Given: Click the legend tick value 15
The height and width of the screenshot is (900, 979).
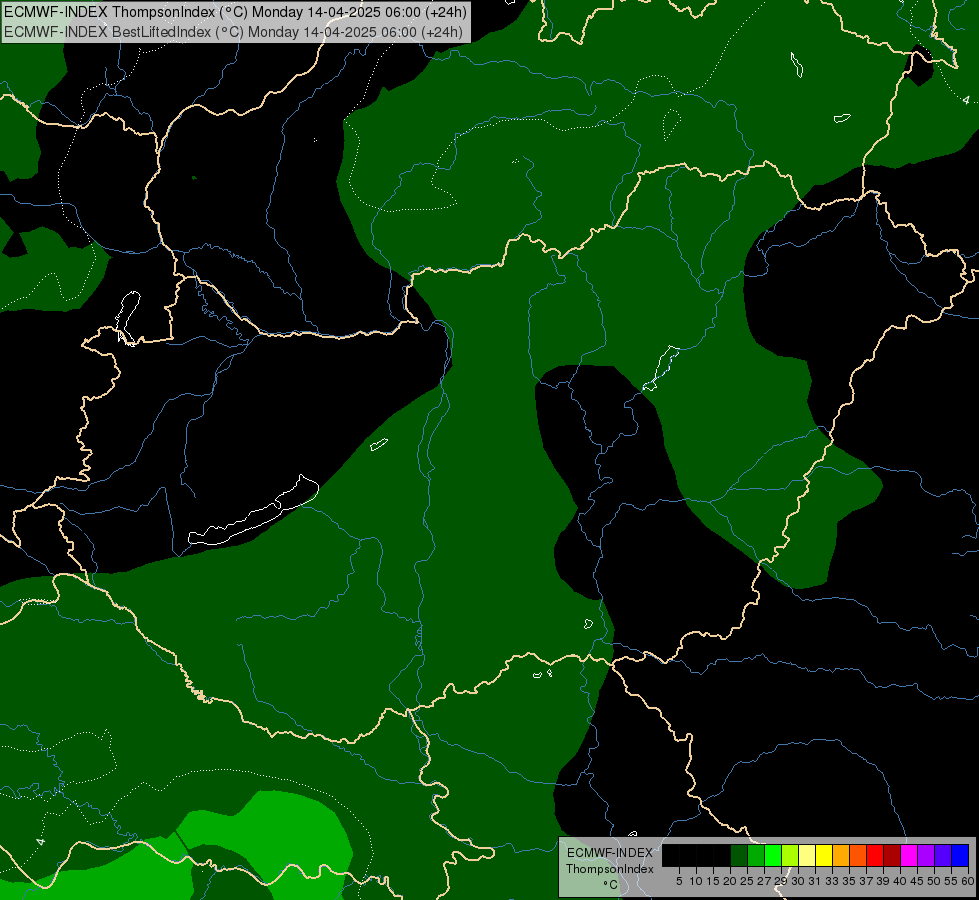Looking at the screenshot, I should [x=714, y=881].
